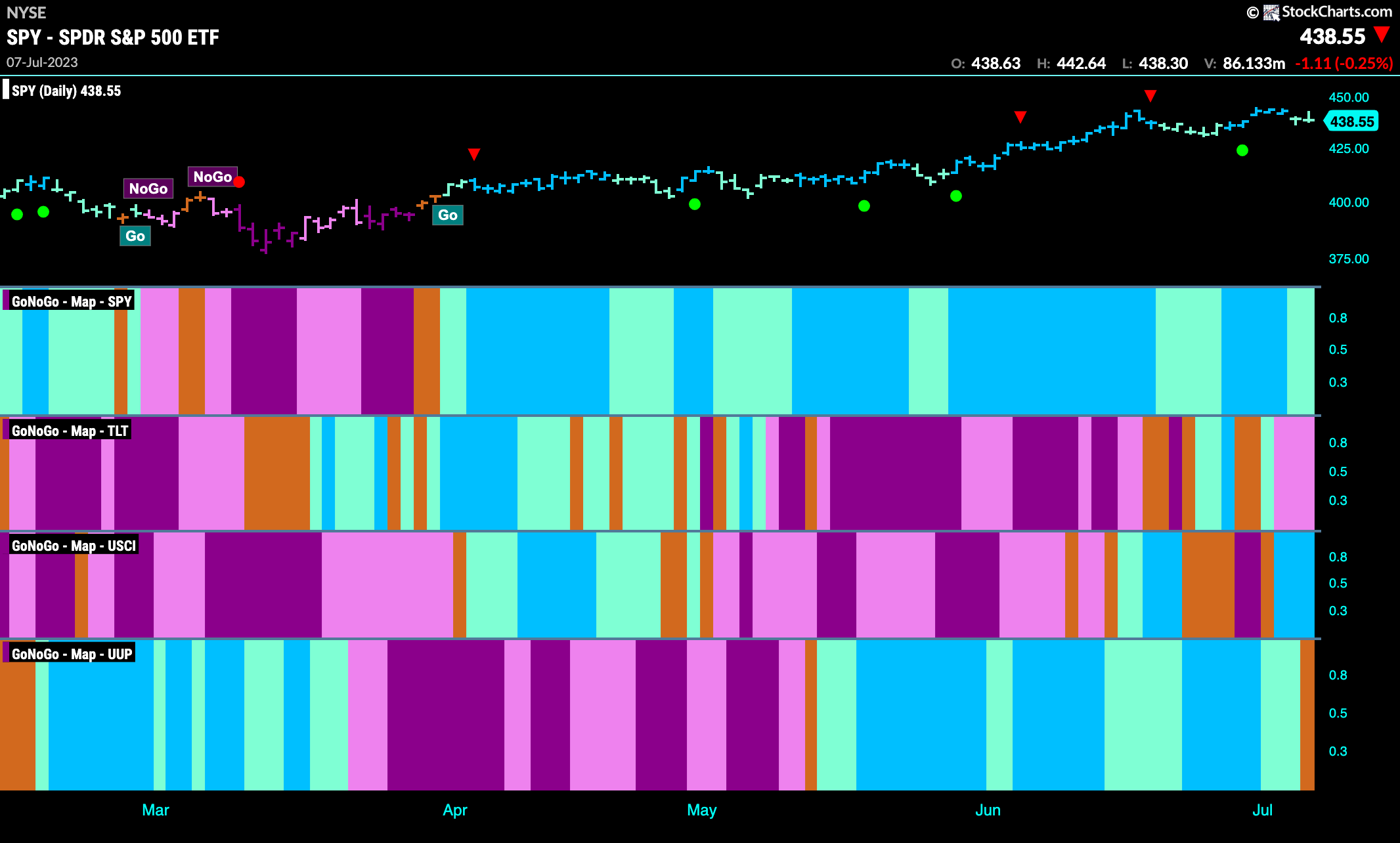1400x843 pixels.
Task: Click the 0.5 scale label in TLT map panel
Action: pos(1338,471)
